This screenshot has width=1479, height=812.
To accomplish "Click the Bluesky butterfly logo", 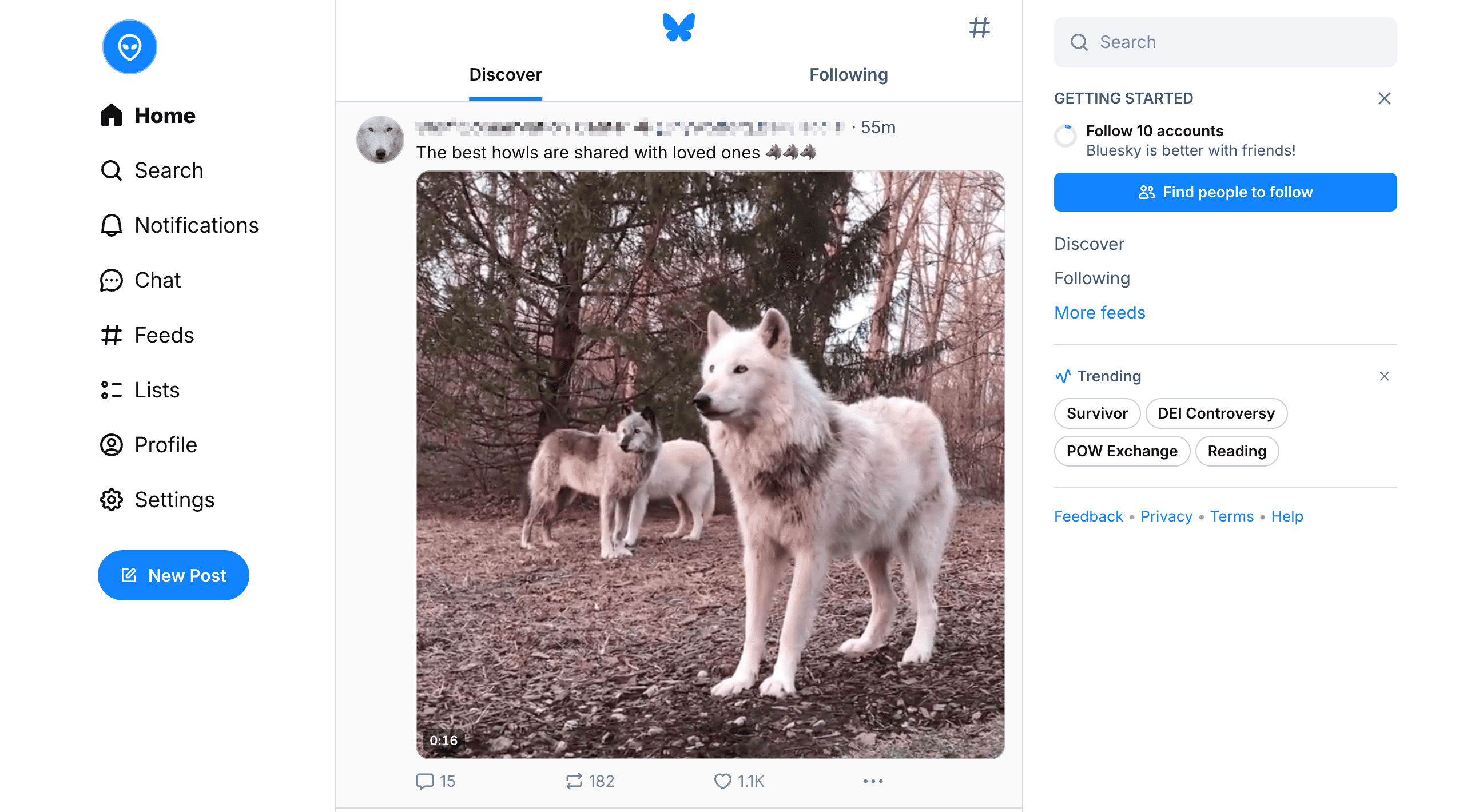I will pyautogui.click(x=678, y=27).
